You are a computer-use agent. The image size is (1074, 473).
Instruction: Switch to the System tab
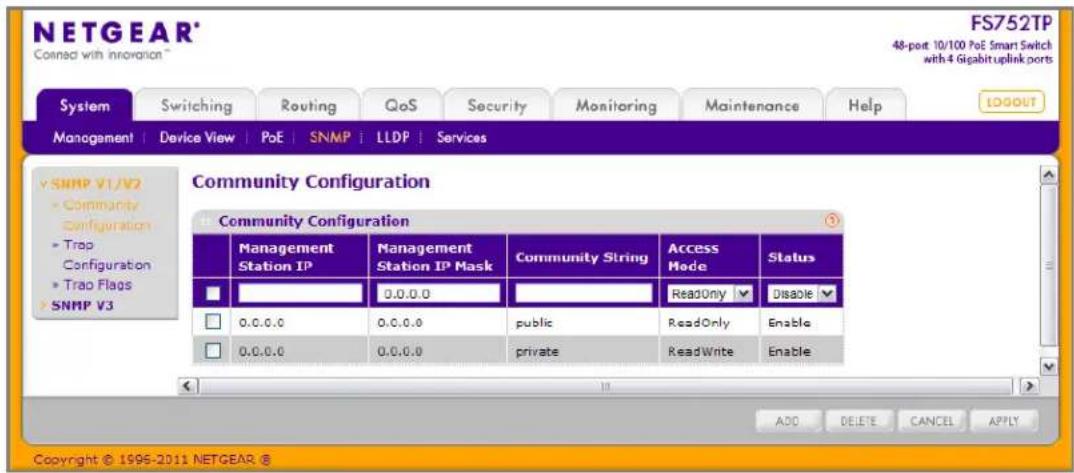84,106
